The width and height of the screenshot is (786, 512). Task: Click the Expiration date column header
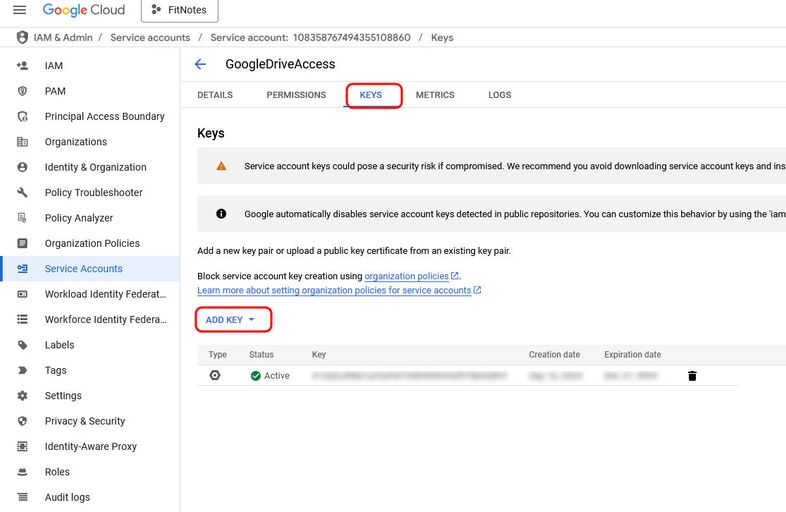tap(632, 355)
